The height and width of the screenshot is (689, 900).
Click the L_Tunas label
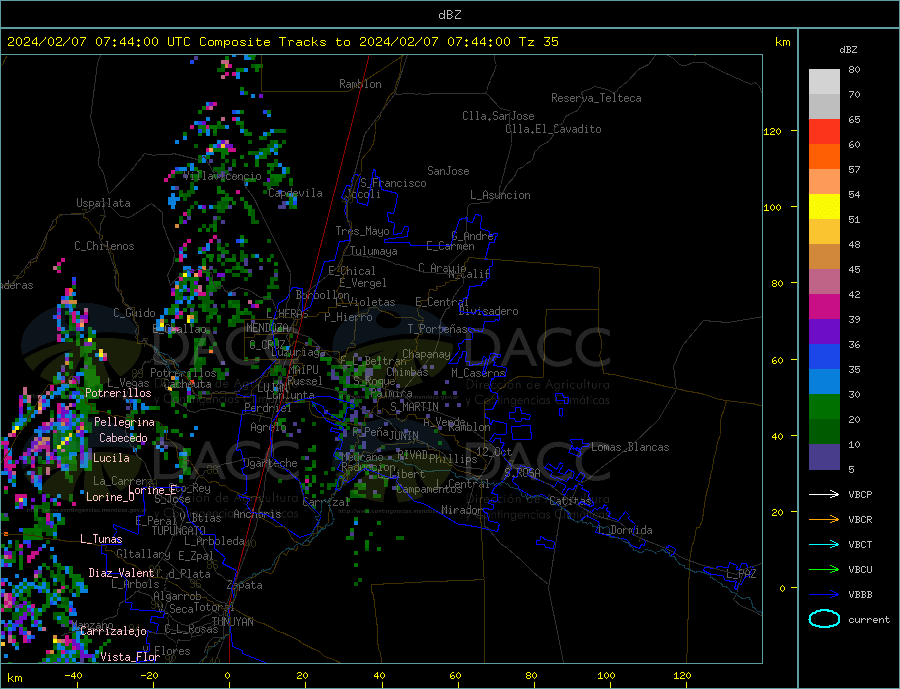coord(101,539)
